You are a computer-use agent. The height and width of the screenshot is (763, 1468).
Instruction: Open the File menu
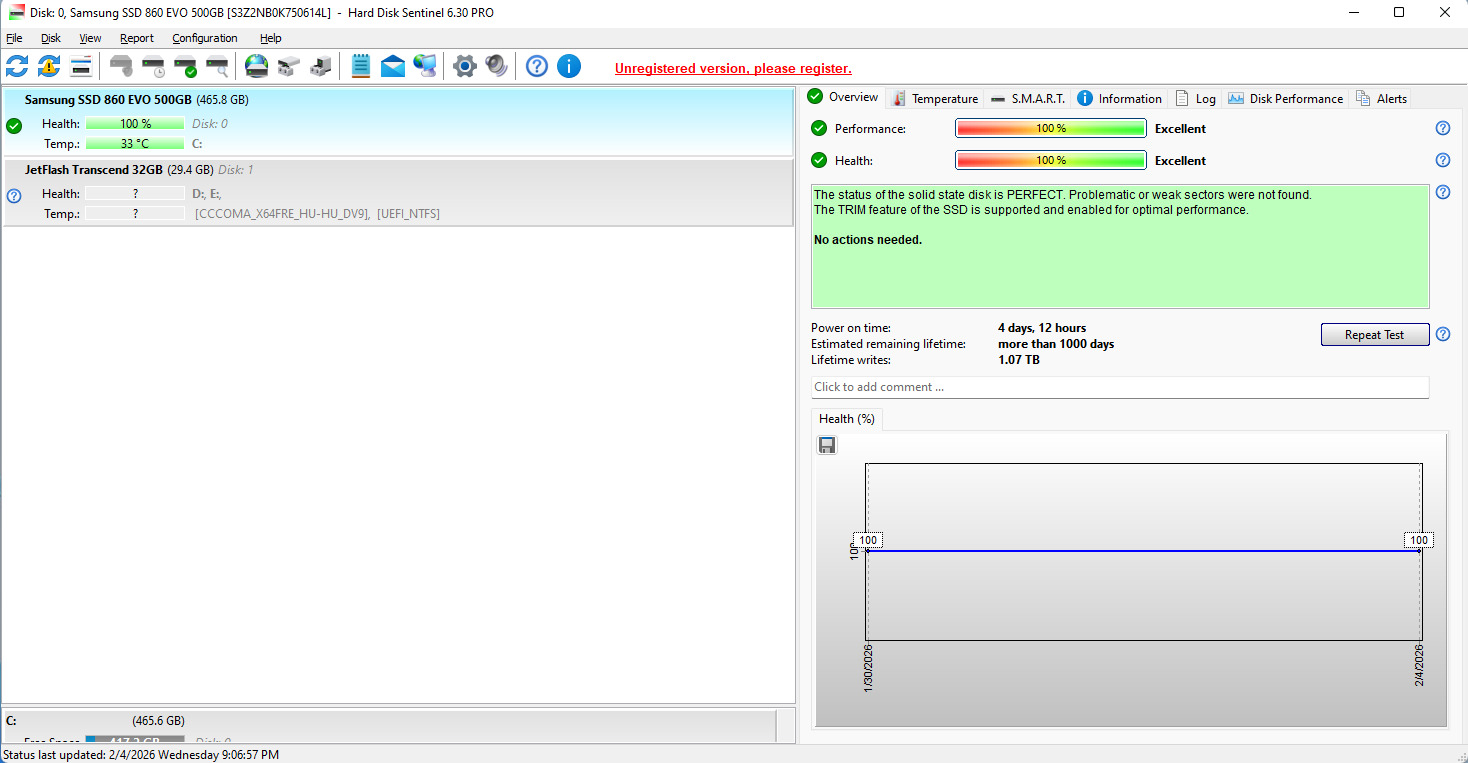[x=14, y=38]
